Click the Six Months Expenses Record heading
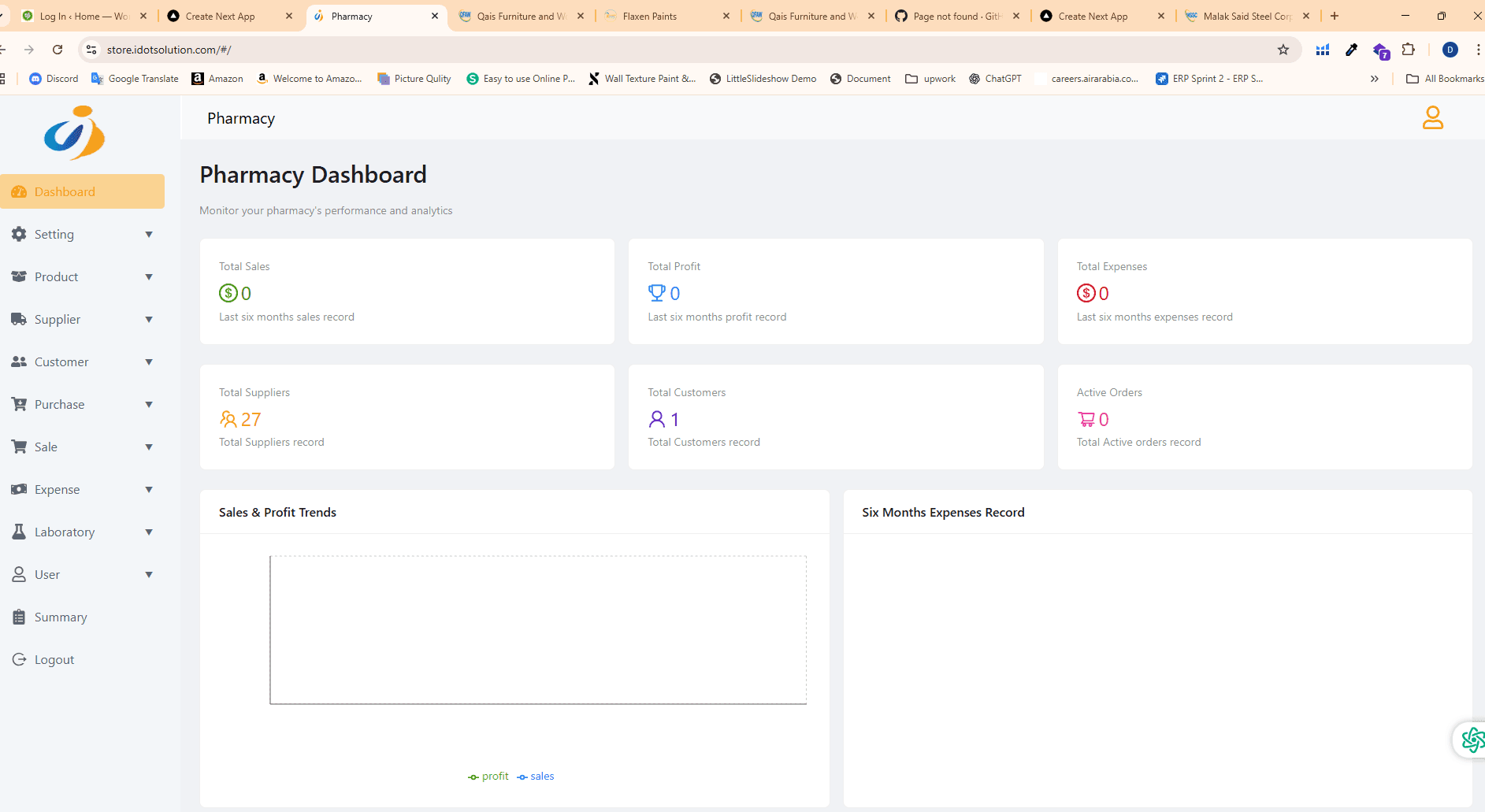Screen dimensions: 1485x812 point(943,512)
